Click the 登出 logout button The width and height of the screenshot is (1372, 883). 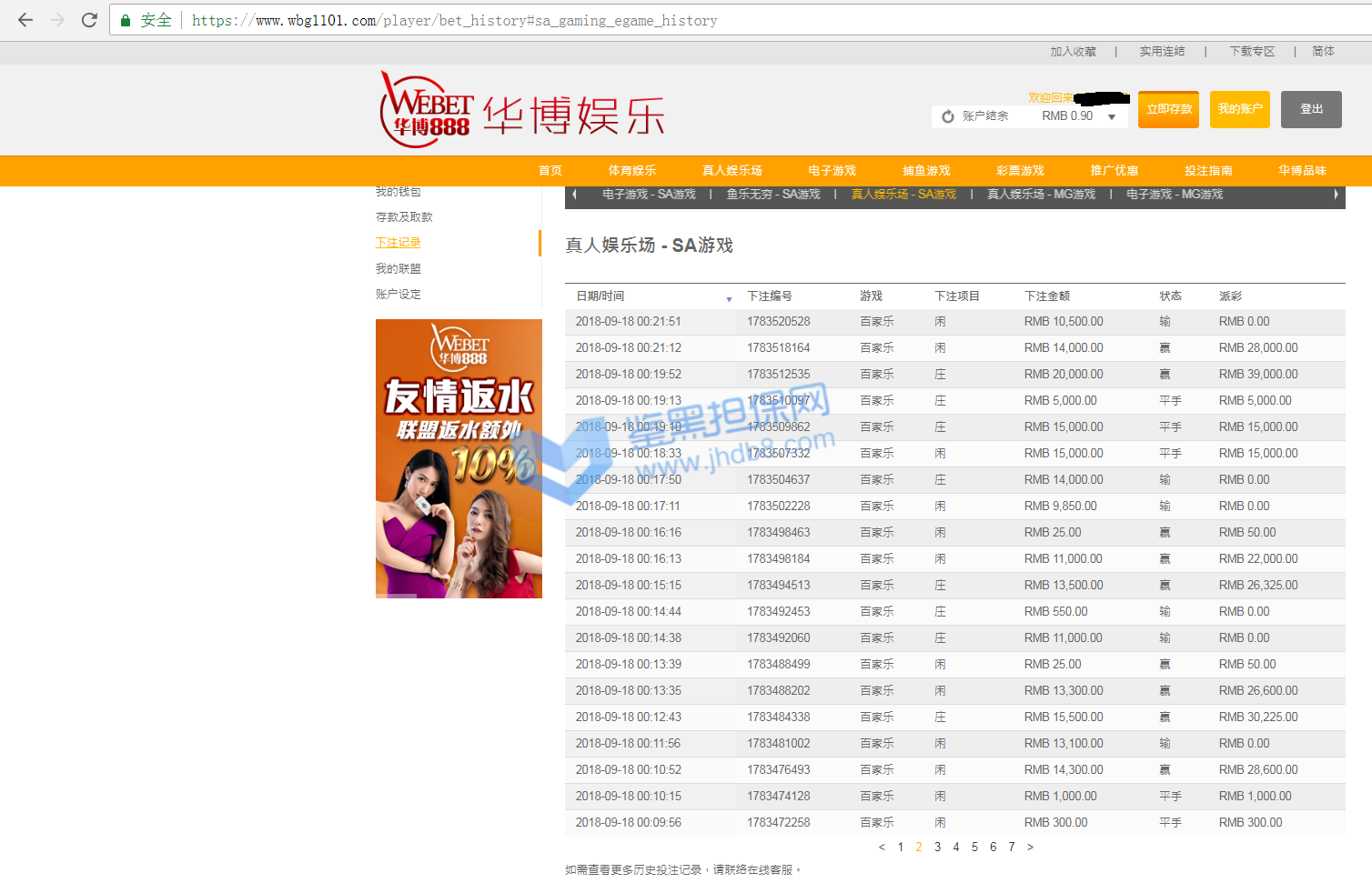coord(1311,109)
